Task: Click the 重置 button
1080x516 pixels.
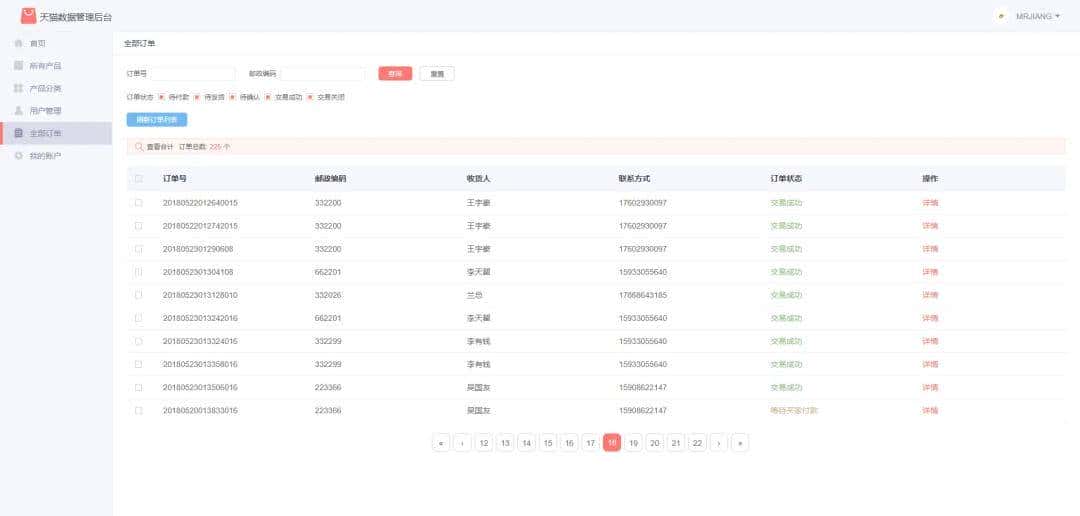Action: [x=437, y=74]
